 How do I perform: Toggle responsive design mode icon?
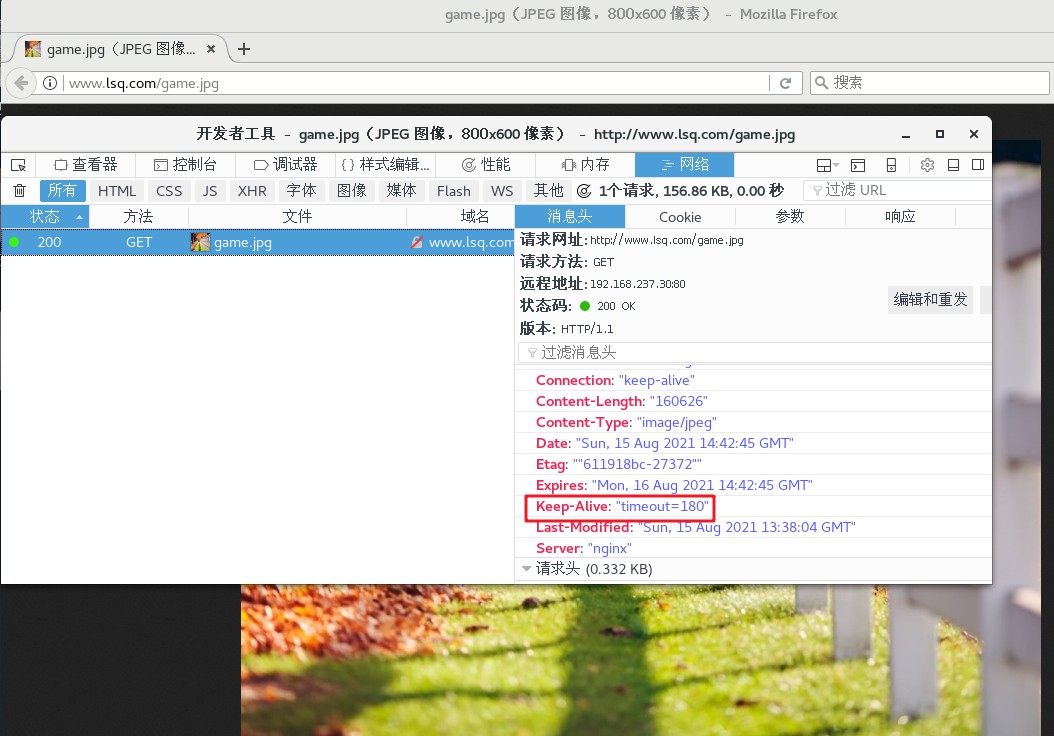point(891,165)
